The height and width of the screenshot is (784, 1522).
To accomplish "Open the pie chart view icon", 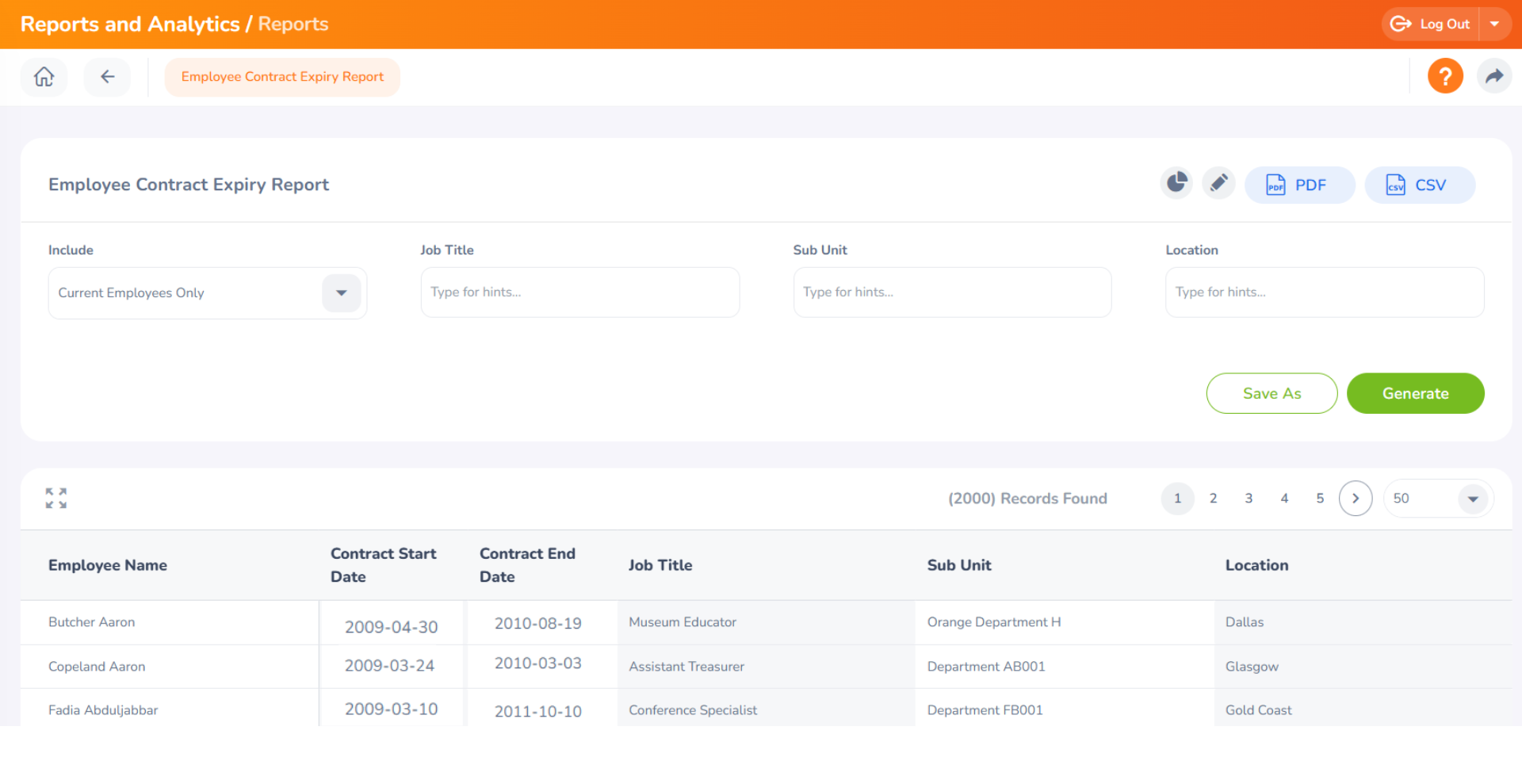I will (x=1176, y=184).
